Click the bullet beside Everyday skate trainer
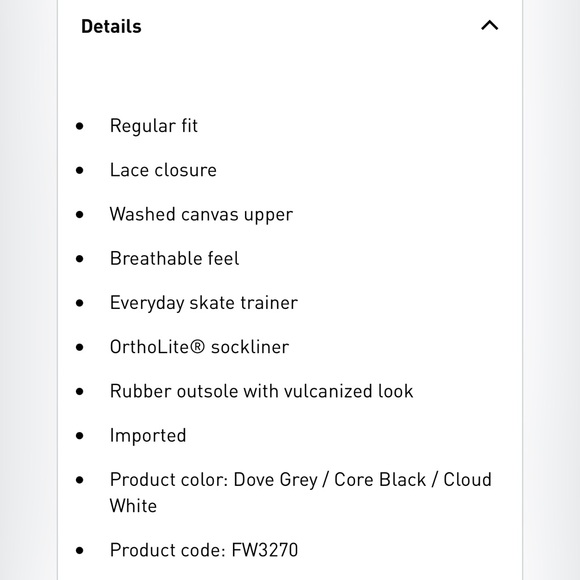The height and width of the screenshot is (580, 580). 80,303
